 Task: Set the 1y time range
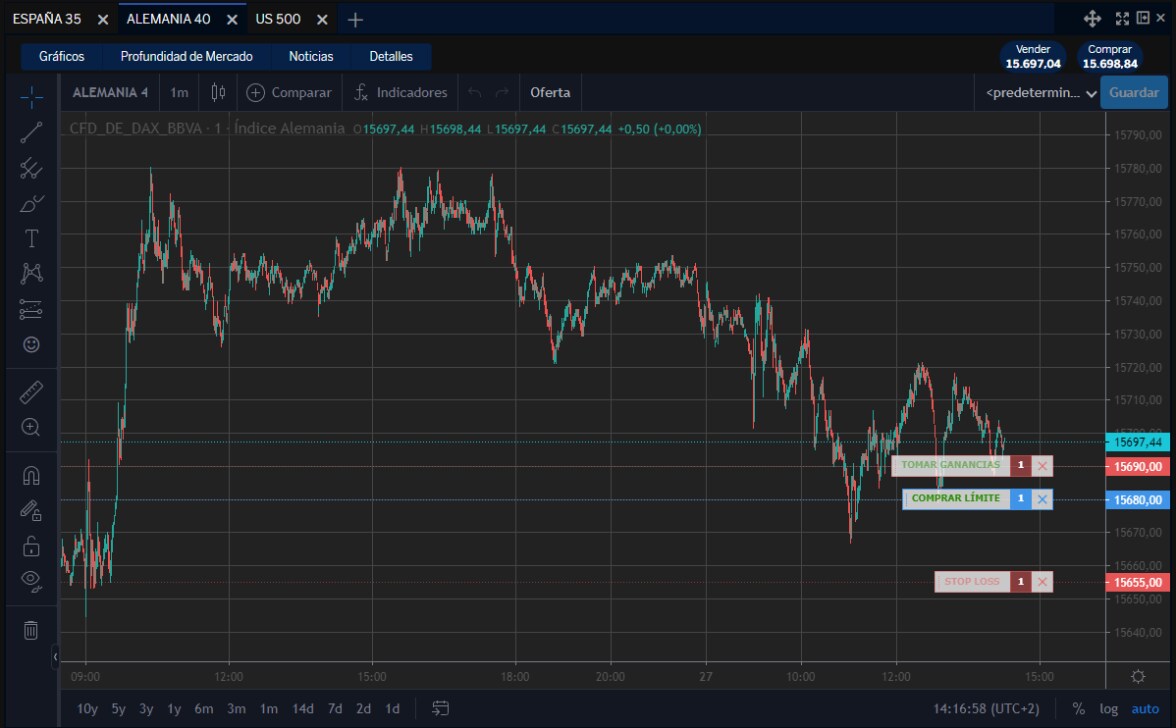pyautogui.click(x=174, y=709)
